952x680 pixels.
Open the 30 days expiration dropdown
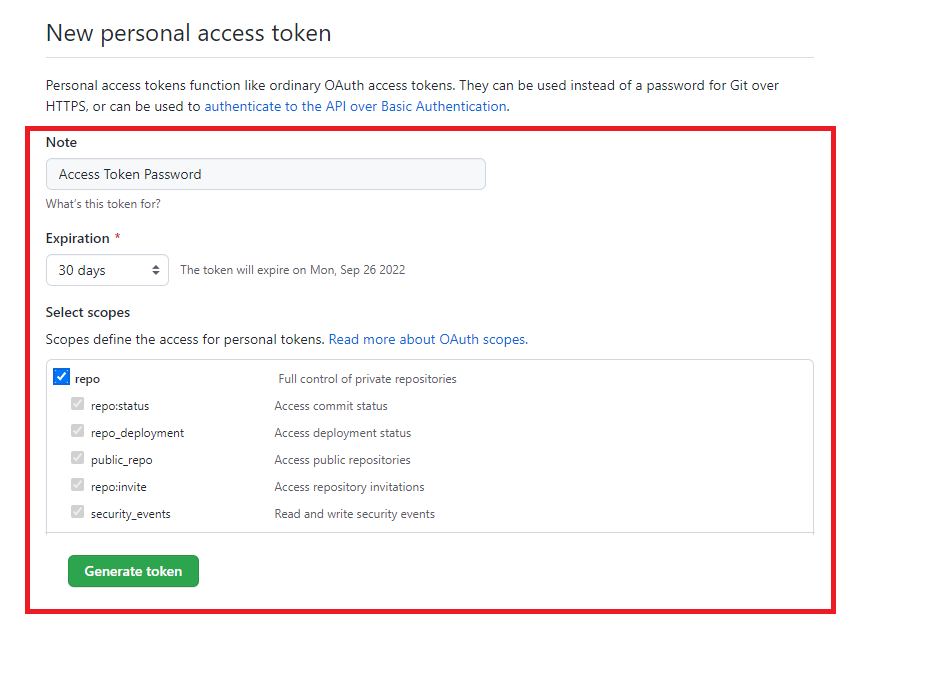[x=107, y=270]
